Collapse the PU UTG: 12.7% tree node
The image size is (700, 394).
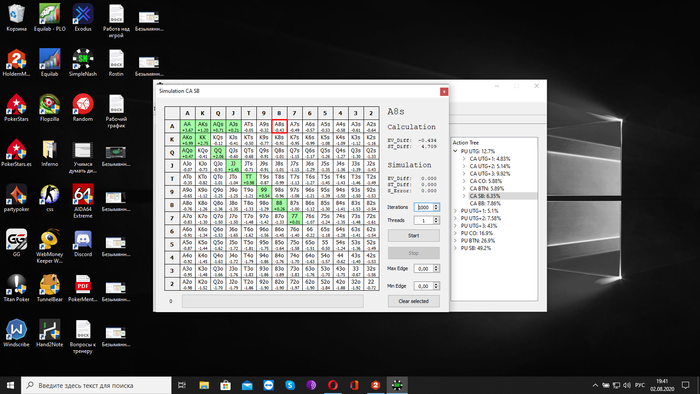tap(455, 151)
